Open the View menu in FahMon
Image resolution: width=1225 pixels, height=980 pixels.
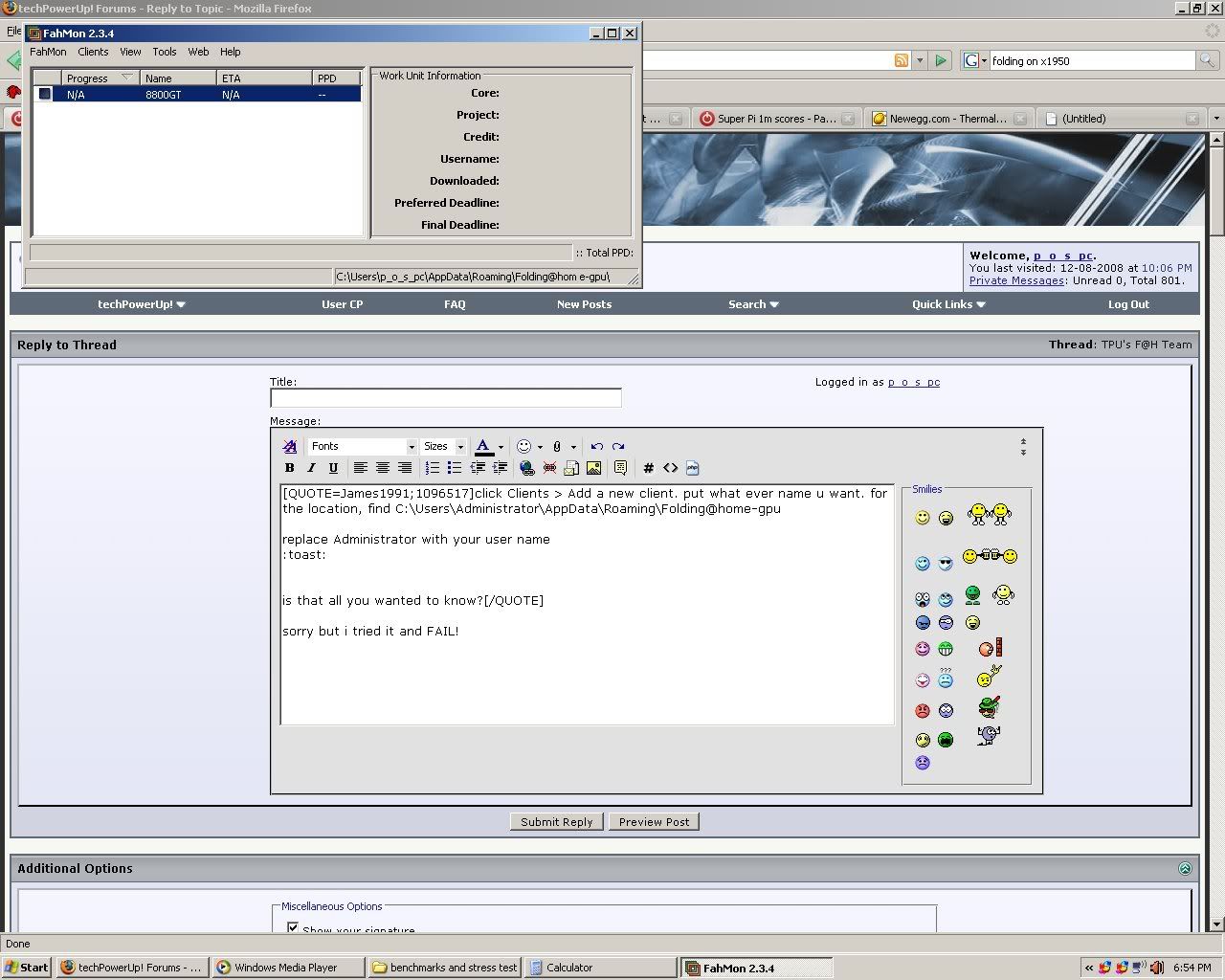coord(130,52)
